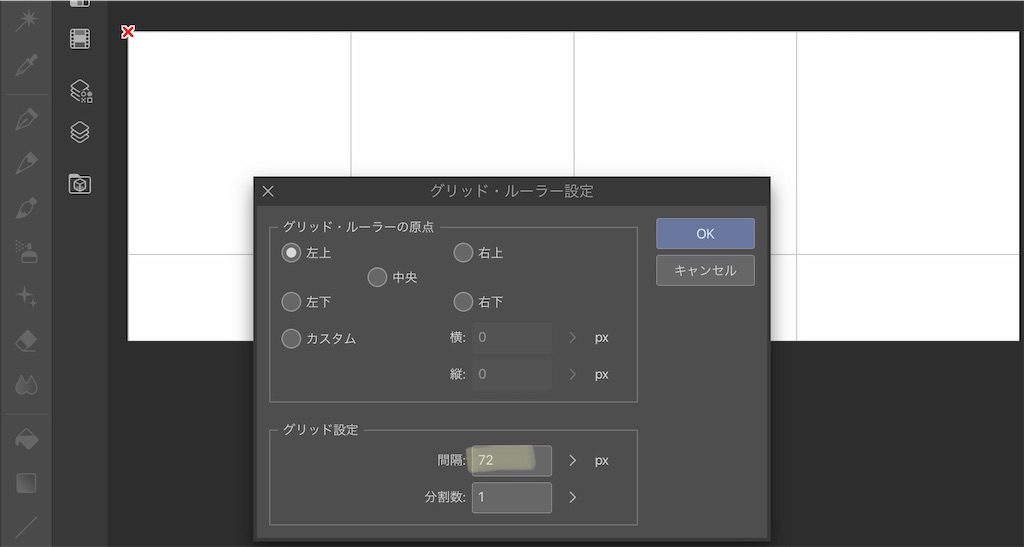Select the Blend tool
This screenshot has height=547, width=1024.
click(x=26, y=385)
